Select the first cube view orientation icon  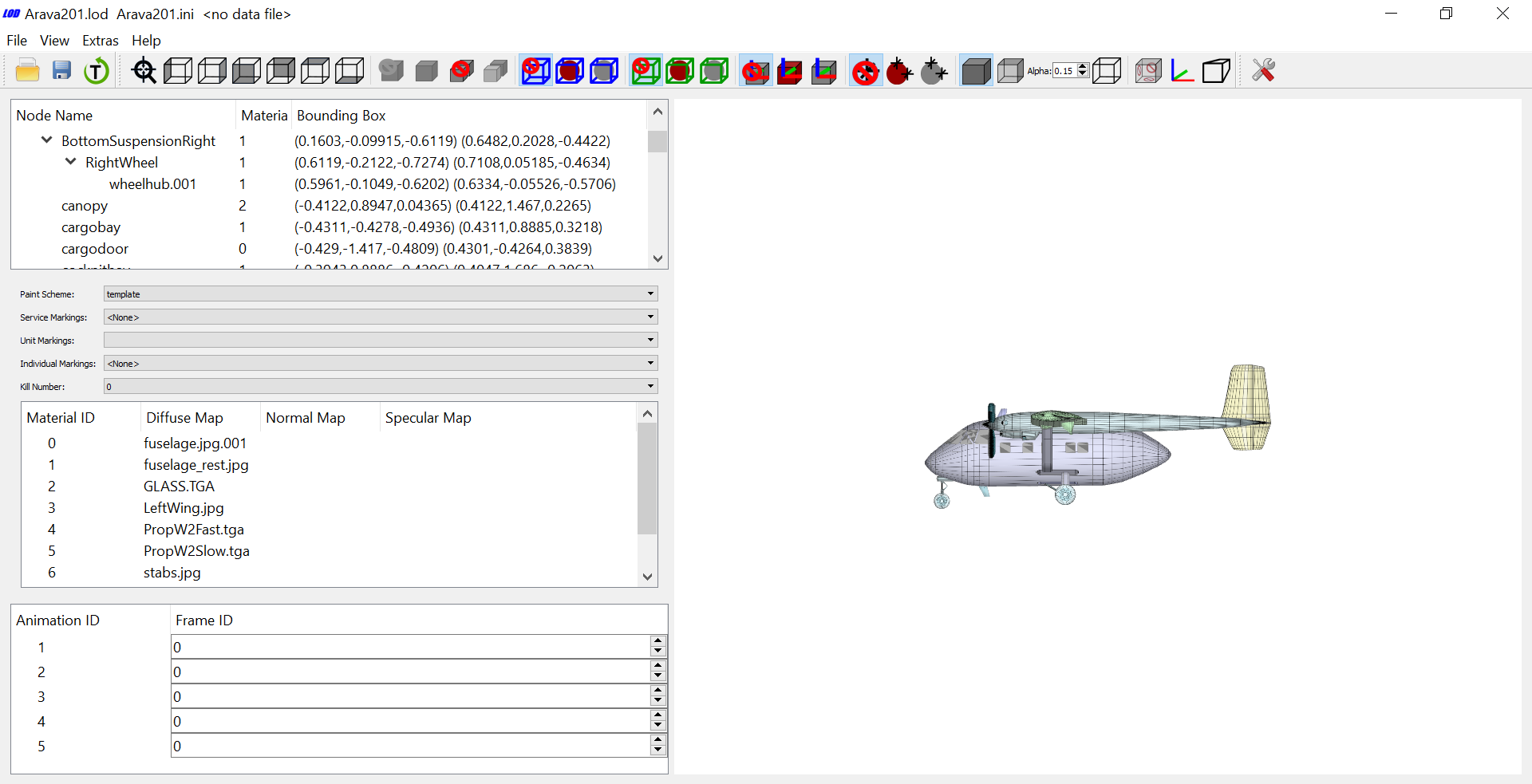178,71
